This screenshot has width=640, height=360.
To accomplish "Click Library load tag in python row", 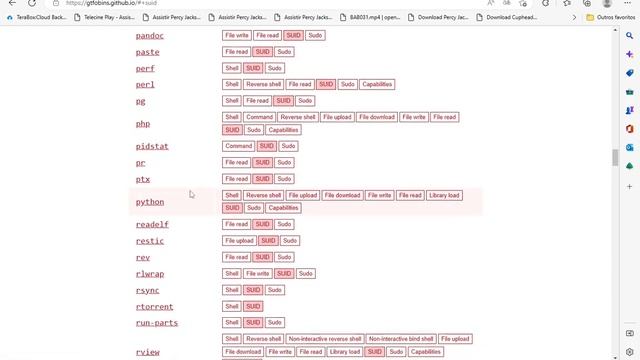I will click(x=444, y=196).
